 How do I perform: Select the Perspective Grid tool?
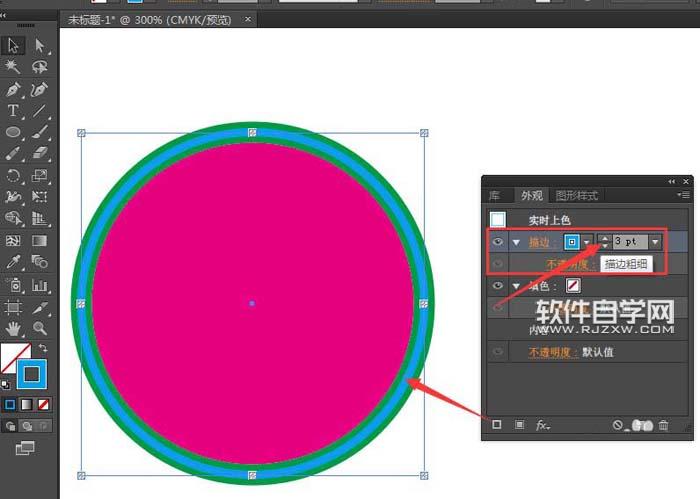point(40,218)
